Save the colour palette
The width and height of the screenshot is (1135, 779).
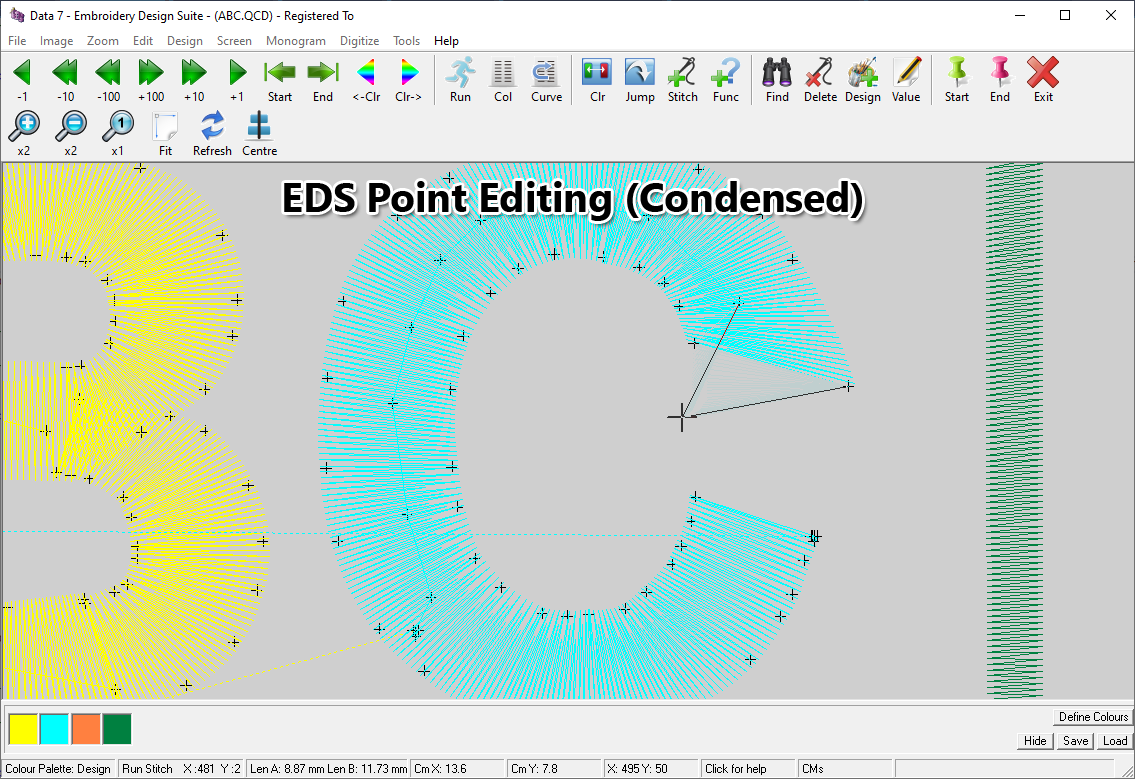click(1075, 741)
